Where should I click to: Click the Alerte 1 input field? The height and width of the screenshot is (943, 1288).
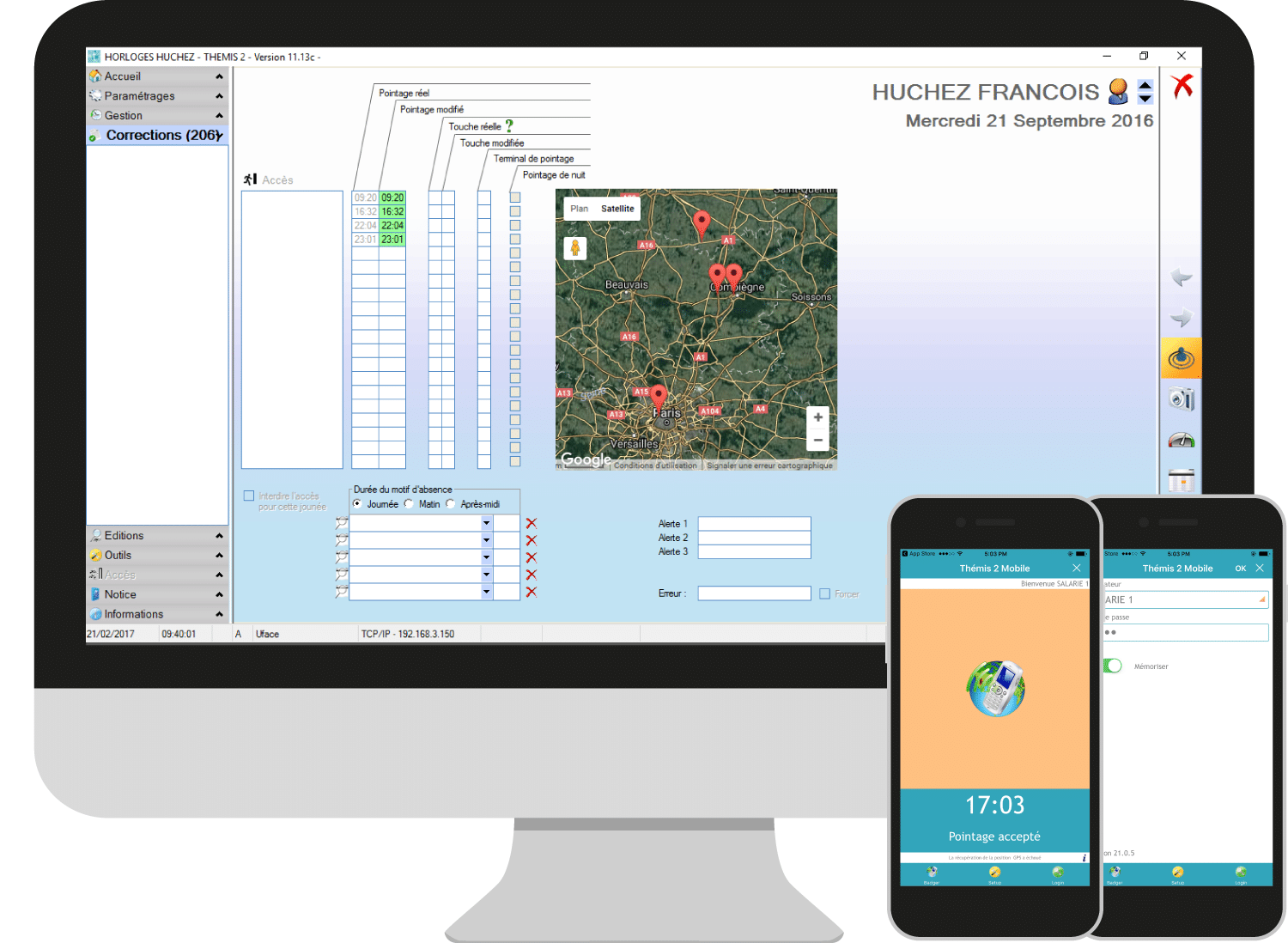[754, 524]
